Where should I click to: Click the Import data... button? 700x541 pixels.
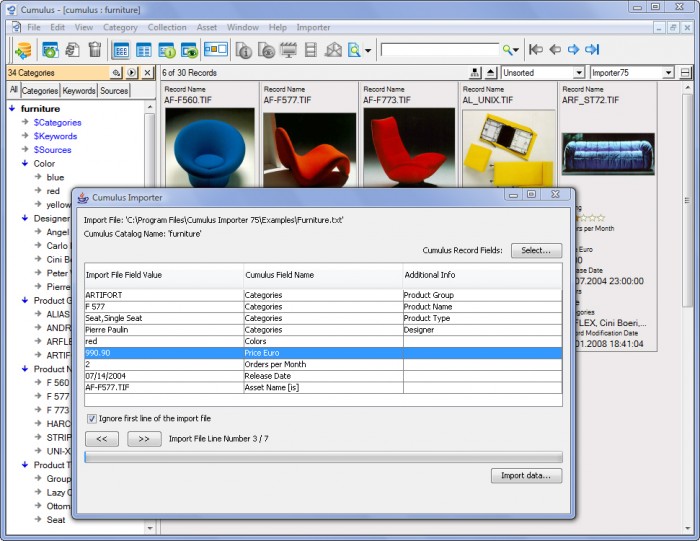(526, 476)
